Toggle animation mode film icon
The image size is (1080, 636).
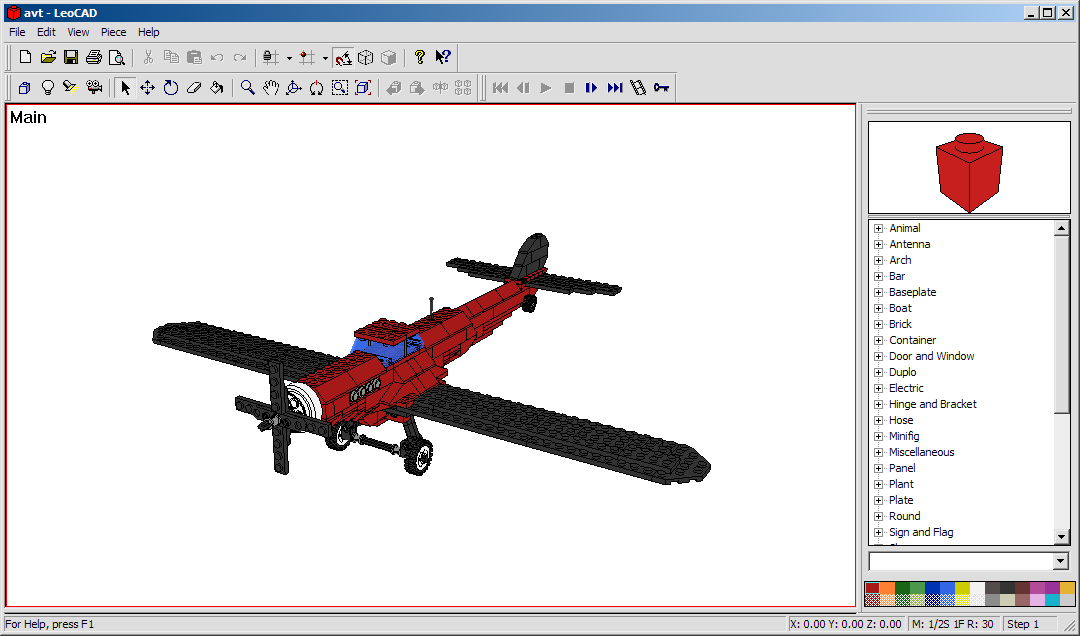[x=638, y=88]
